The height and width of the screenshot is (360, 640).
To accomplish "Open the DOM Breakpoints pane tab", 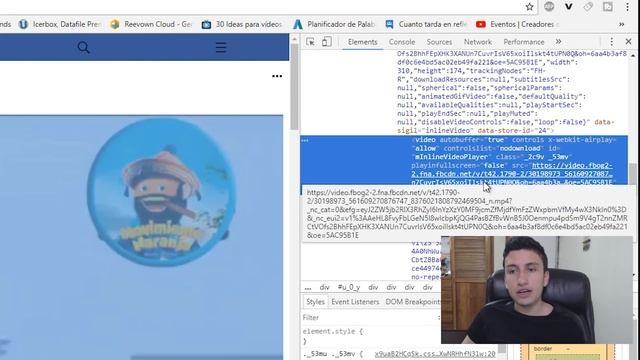I will click(413, 302).
